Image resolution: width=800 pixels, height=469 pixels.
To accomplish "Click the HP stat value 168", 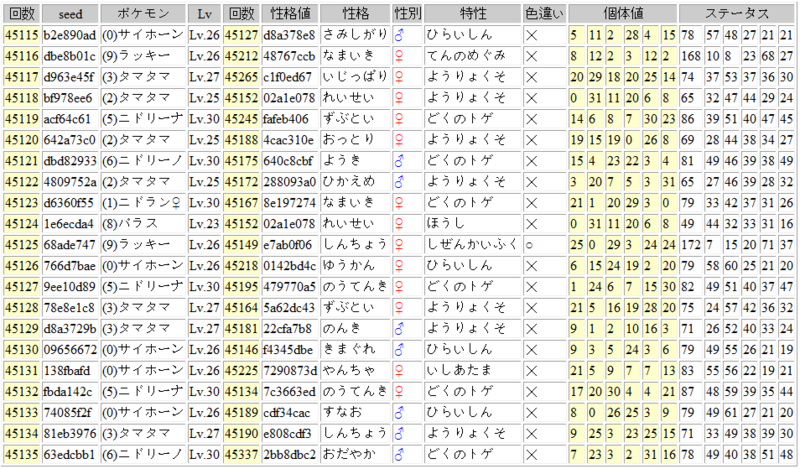I will 691,56.
